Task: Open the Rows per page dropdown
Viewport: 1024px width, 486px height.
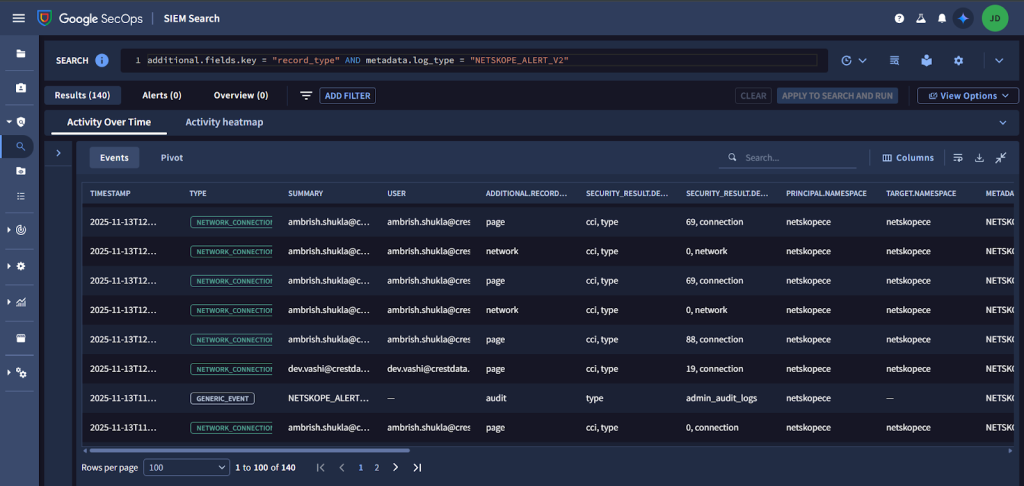Action: [186, 468]
